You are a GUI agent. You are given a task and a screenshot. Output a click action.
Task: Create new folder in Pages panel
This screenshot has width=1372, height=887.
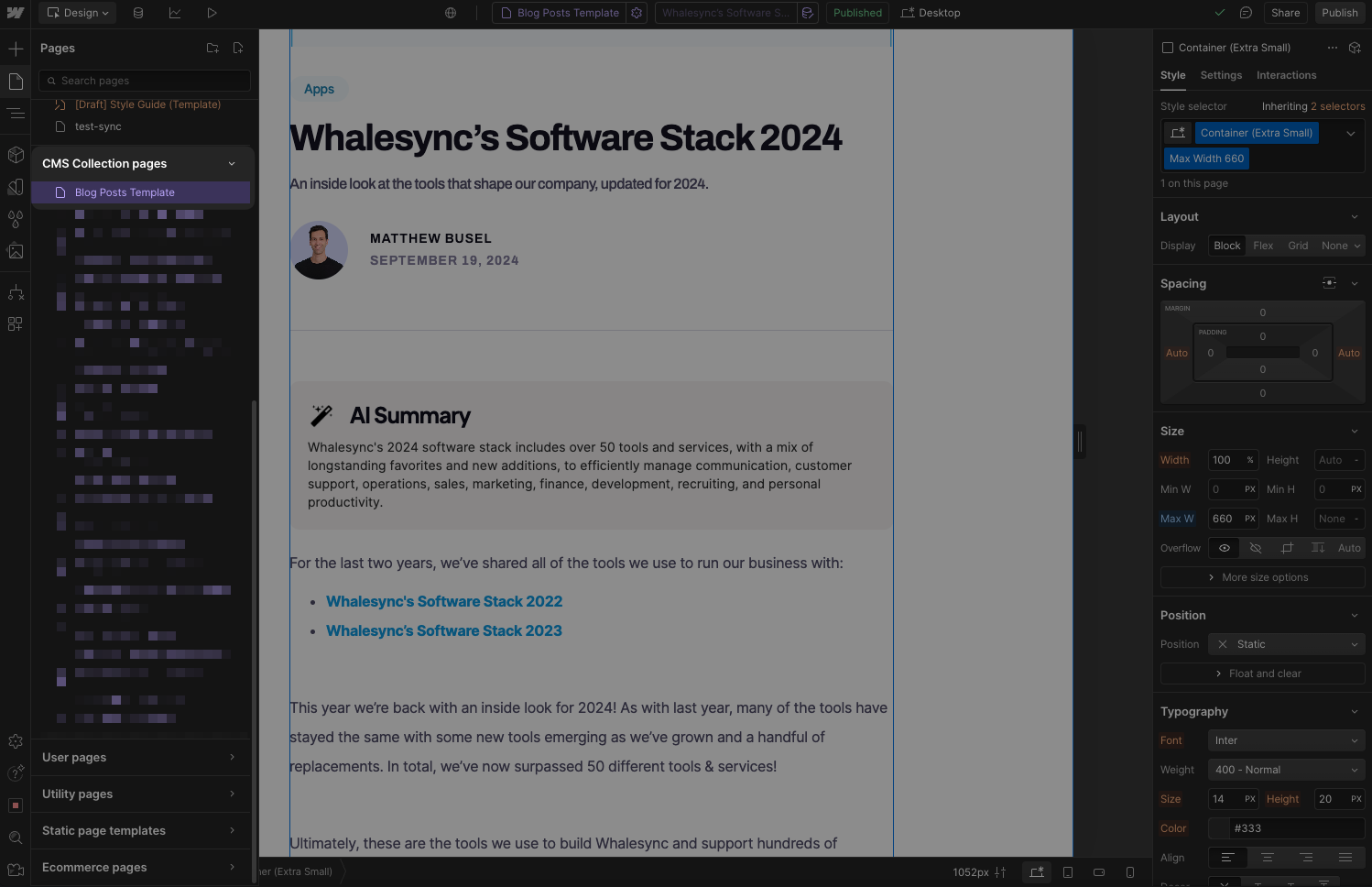(x=212, y=48)
